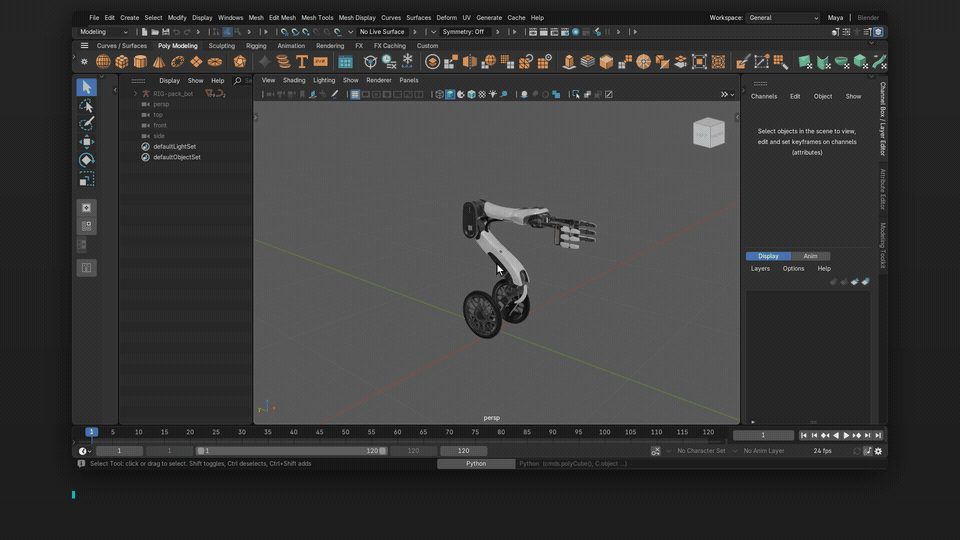Open the Modeling menu set dropdown

click(x=103, y=32)
